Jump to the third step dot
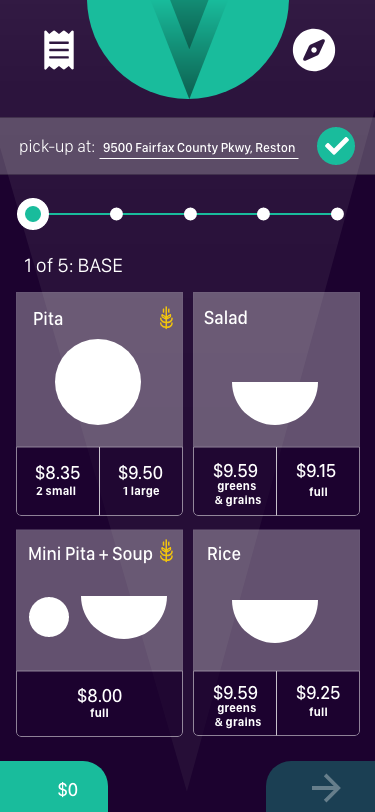Viewport: 375px width, 812px height. (191, 214)
